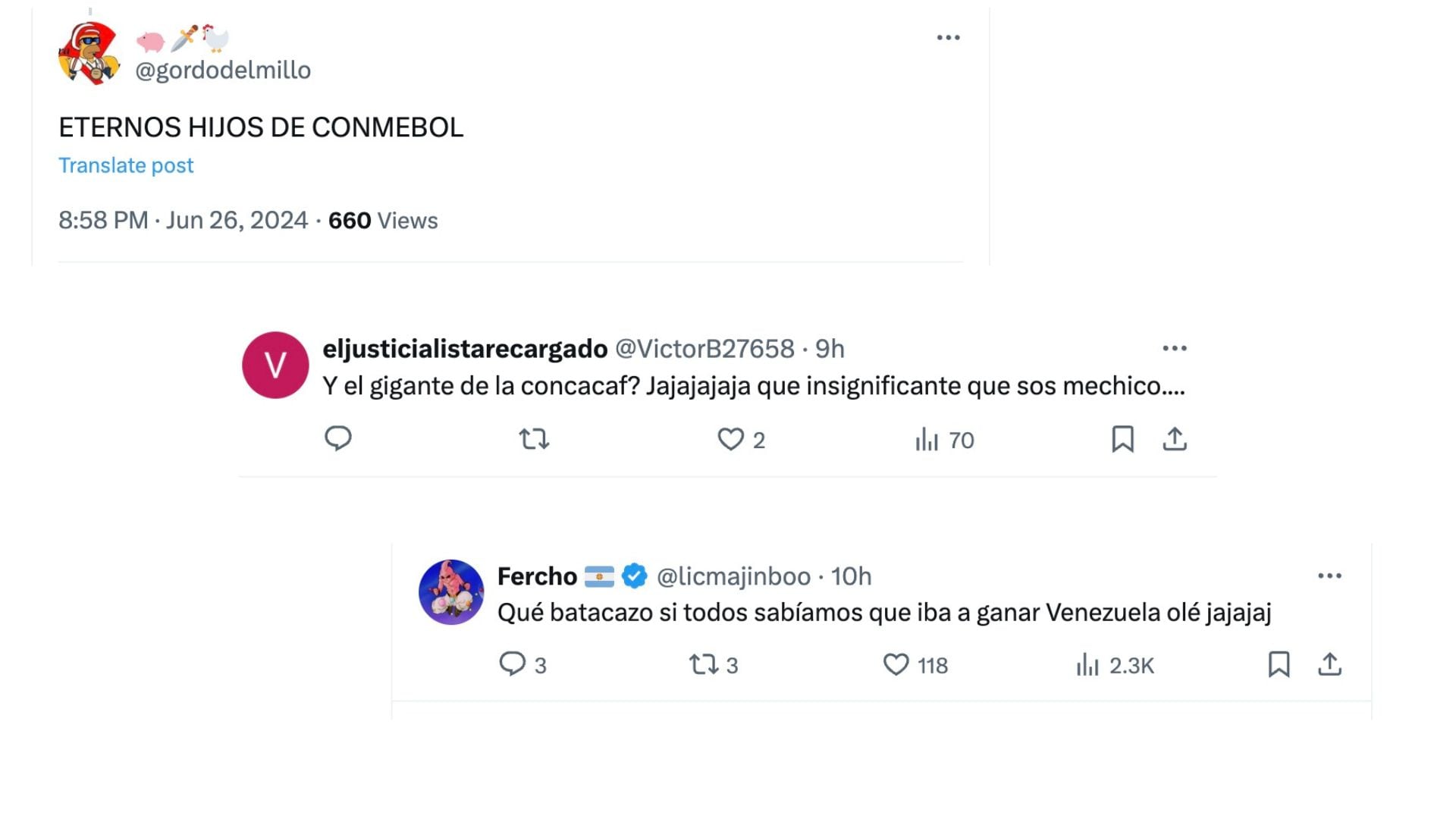Screen dimensions: 1456x819
Task: Open more options on VictorB27658's tweet
Action: click(x=1174, y=347)
